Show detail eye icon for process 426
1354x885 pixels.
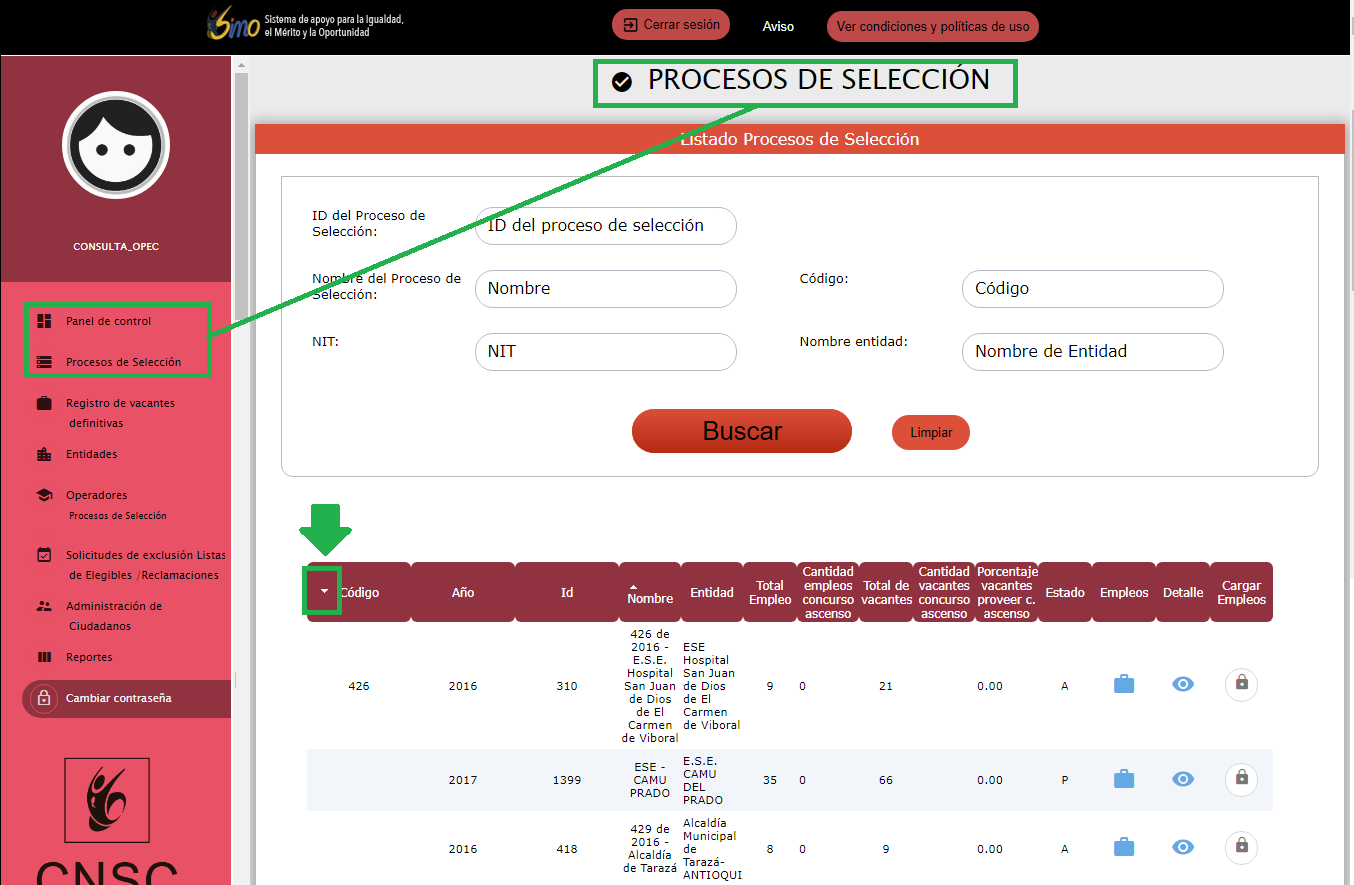coord(1183,685)
